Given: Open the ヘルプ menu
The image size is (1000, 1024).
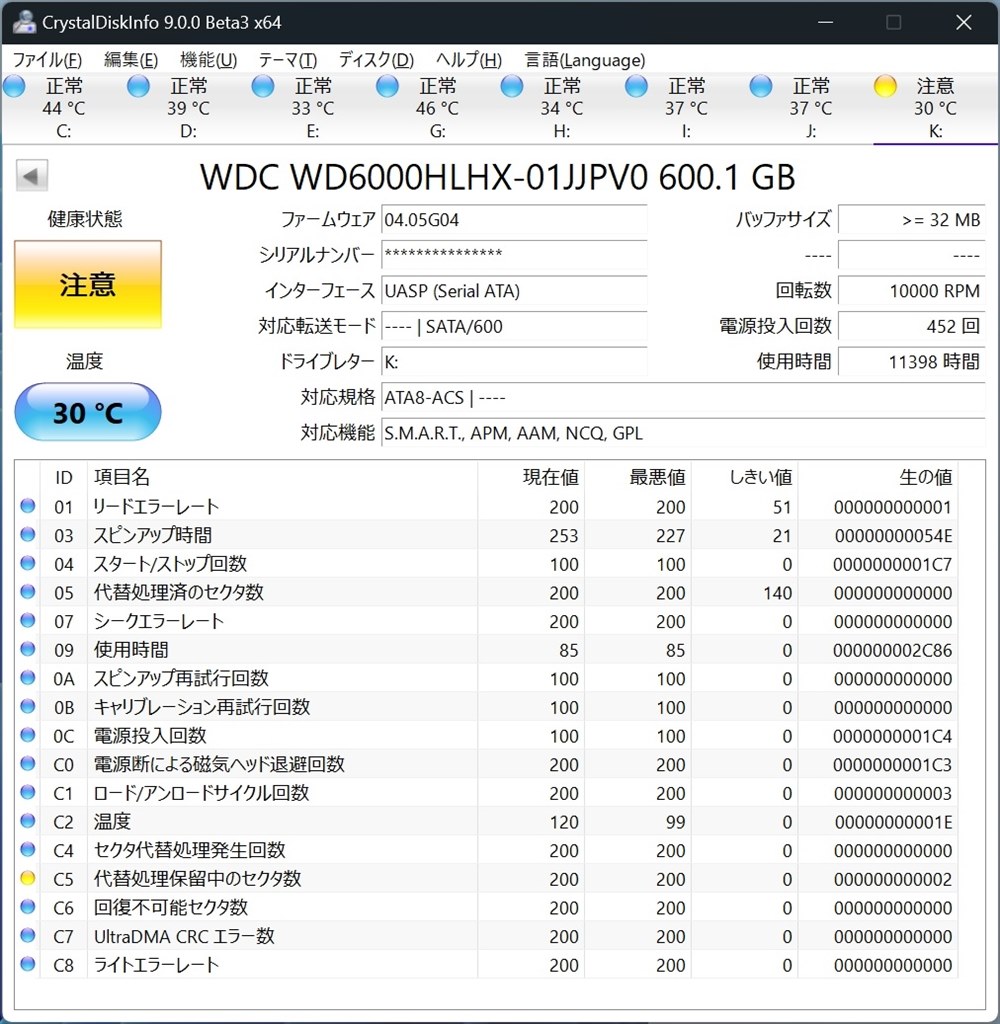Looking at the screenshot, I should 466,60.
